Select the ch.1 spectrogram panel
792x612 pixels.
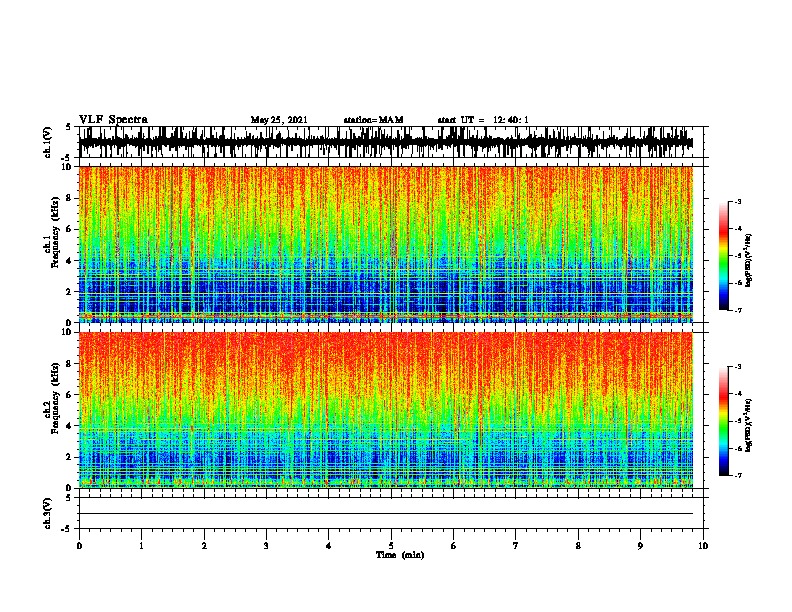pyautogui.click(x=386, y=244)
